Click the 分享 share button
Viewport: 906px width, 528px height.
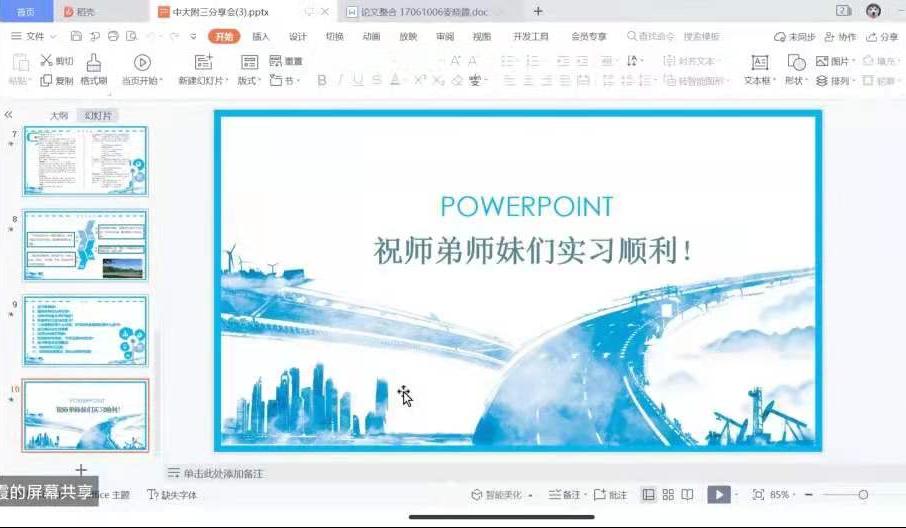tap(882, 37)
